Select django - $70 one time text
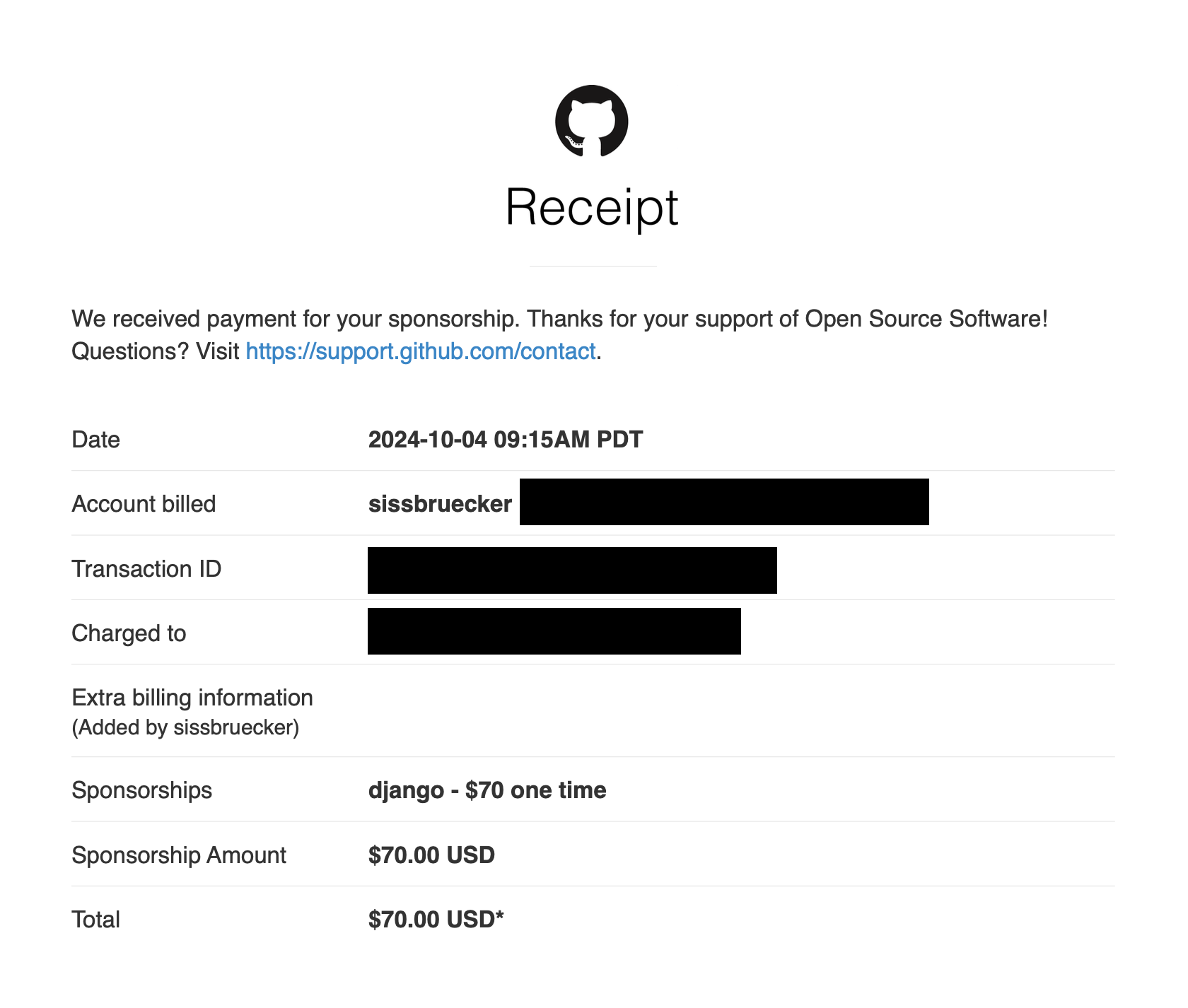 pos(487,790)
